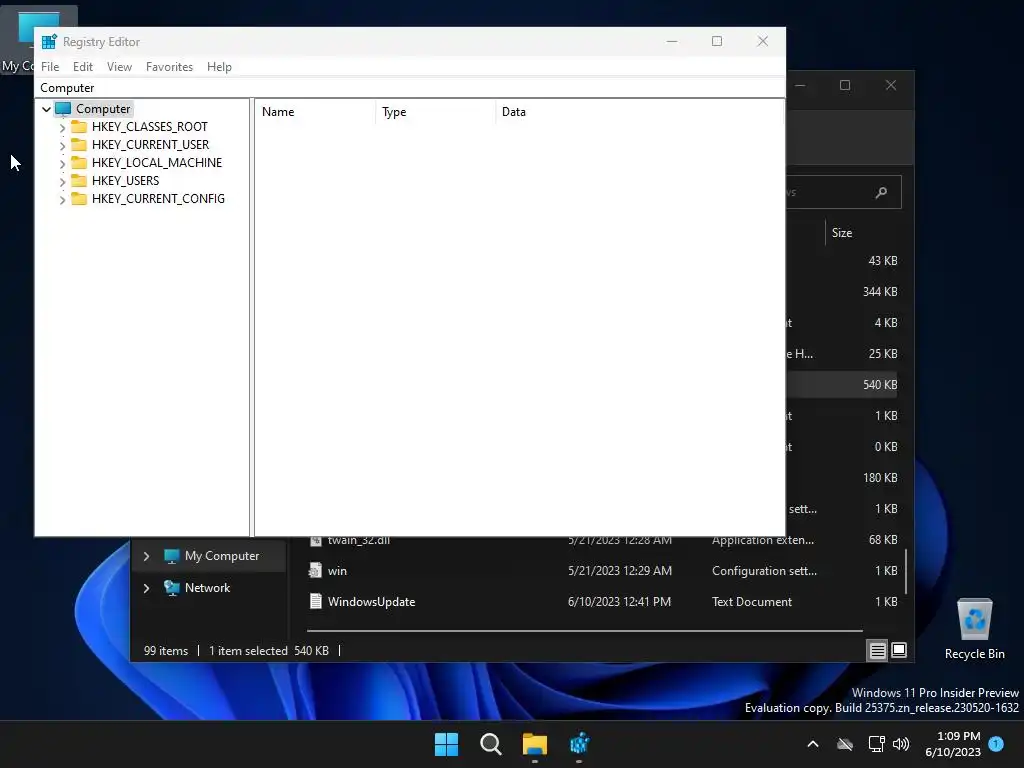Screen dimensions: 1024x768
Task: Click the Name column header
Action: (x=315, y=112)
